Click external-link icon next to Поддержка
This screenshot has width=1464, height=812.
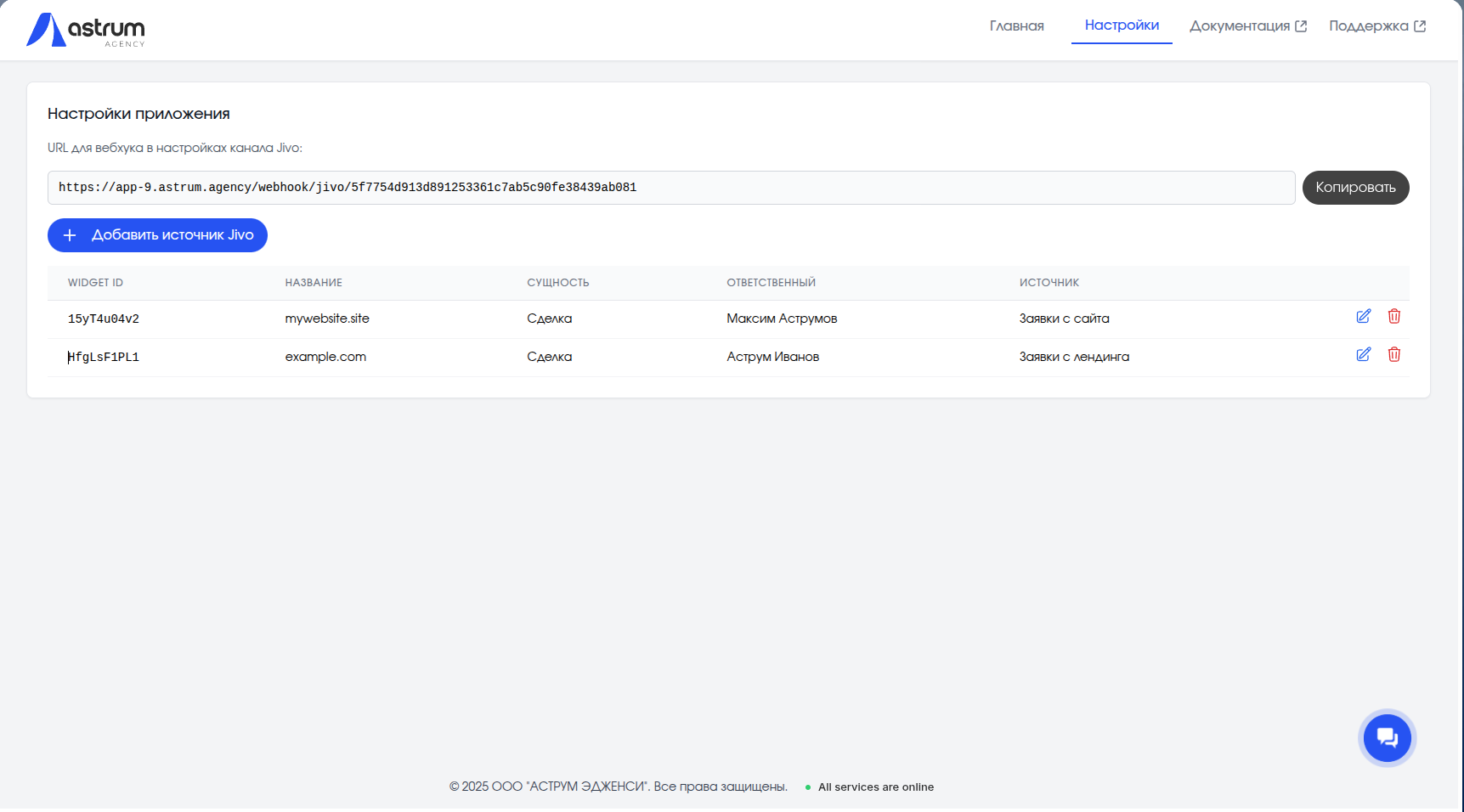tap(1420, 26)
